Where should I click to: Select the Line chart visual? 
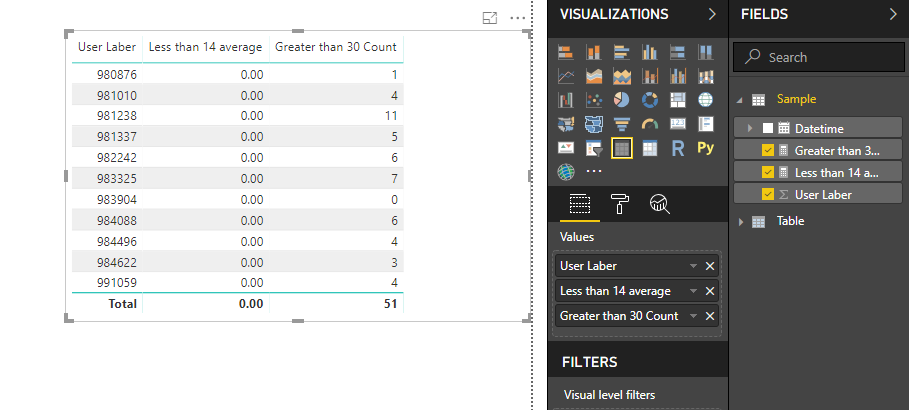coord(566,76)
